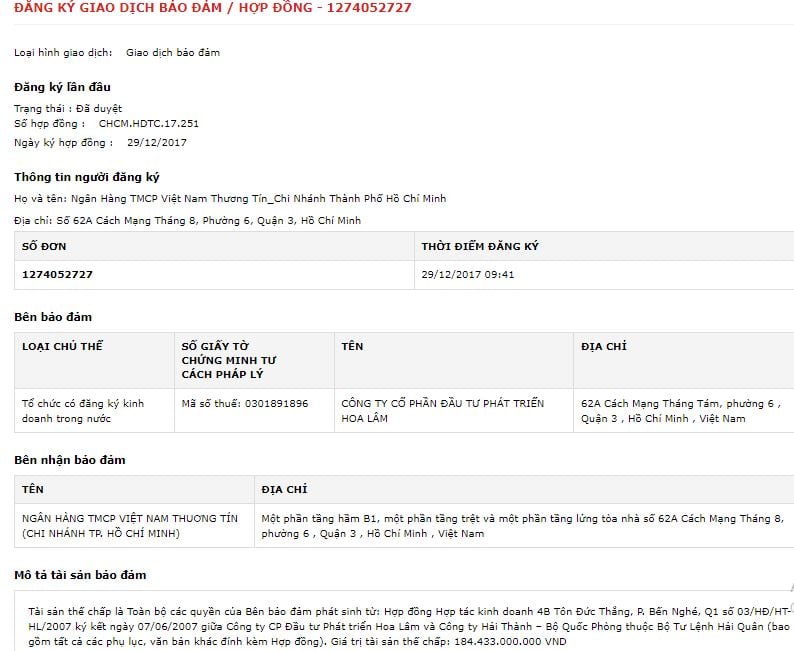Click contract number CHCM.HDTC.17.251
Image resolution: width=794 pixels, height=651 pixels.
[149, 123]
